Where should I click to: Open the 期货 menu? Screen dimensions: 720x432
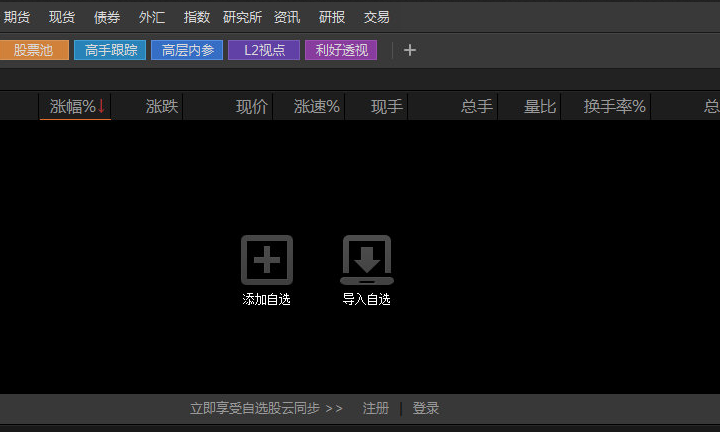[x=17, y=17]
